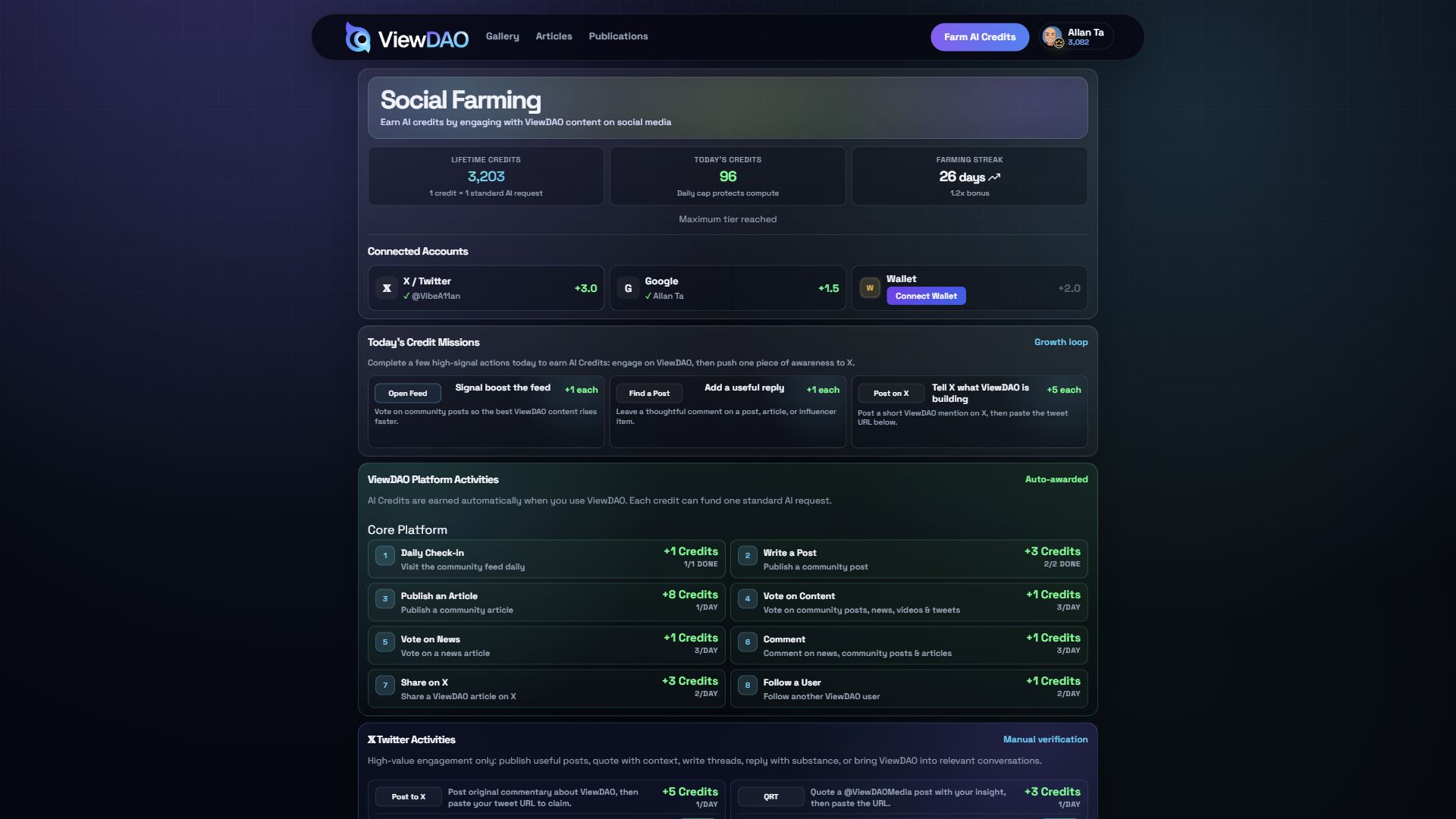This screenshot has height=819, width=1456.
Task: Click the 26 days farming streak text
Action: (x=962, y=177)
